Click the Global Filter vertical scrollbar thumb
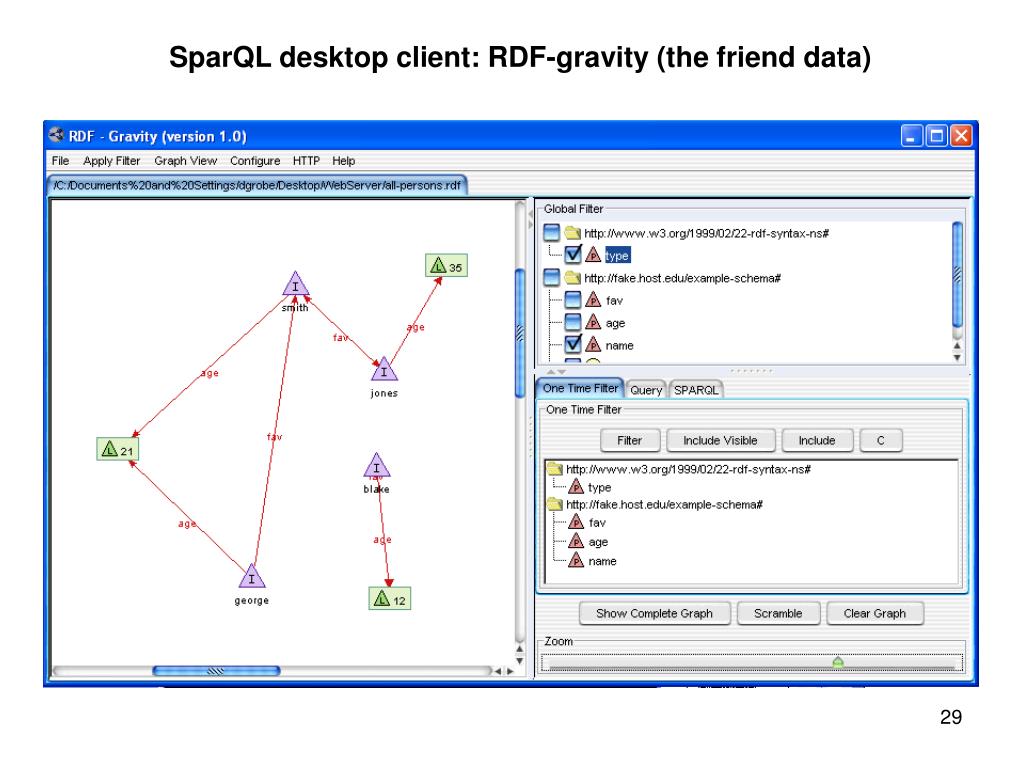Image resolution: width=1024 pixels, height=768 pixels. pos(957,274)
